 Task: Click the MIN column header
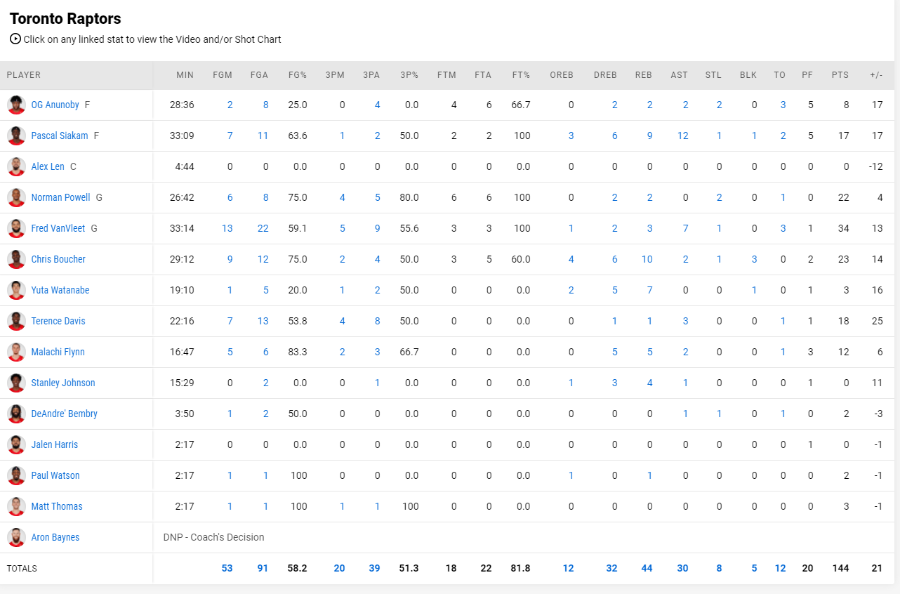(185, 75)
